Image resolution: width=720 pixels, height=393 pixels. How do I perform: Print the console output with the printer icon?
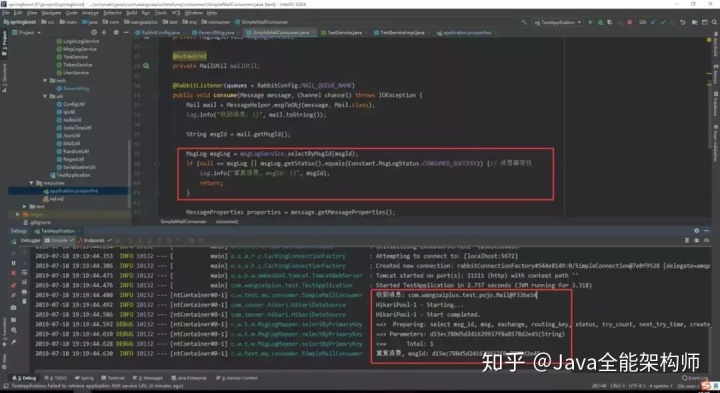(x=24, y=292)
